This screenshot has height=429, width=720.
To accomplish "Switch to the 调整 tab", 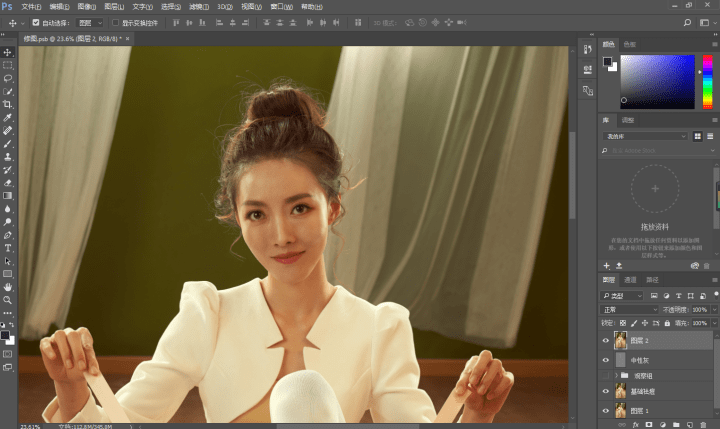I will pos(628,120).
